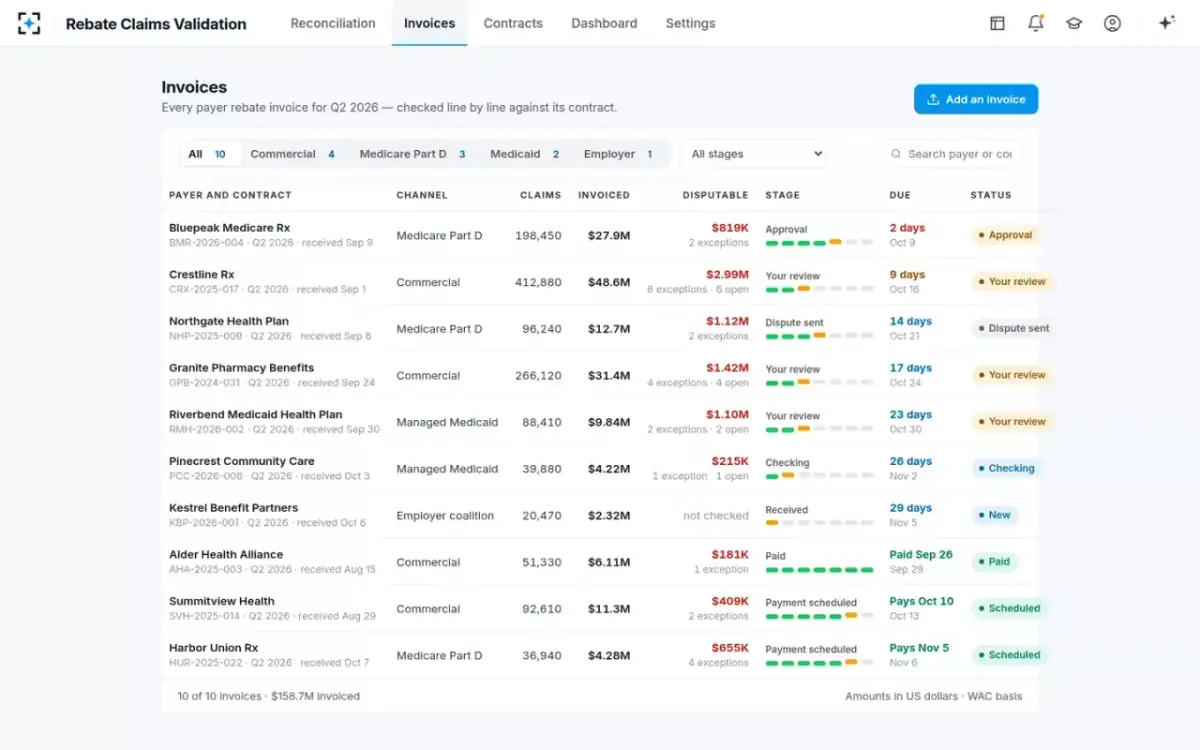1200x750 pixels.
Task: Filter invoices by Employer
Action: click(618, 154)
